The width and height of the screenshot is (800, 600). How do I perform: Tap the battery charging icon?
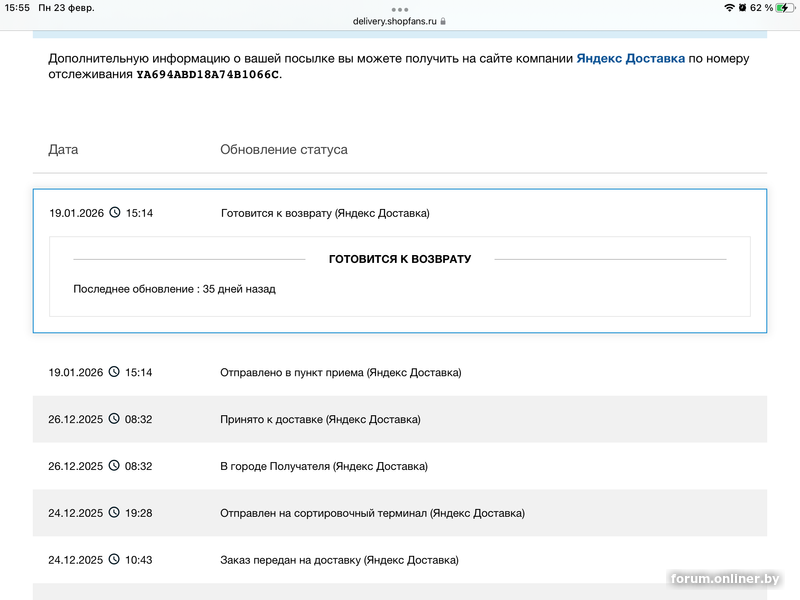[x=785, y=8]
